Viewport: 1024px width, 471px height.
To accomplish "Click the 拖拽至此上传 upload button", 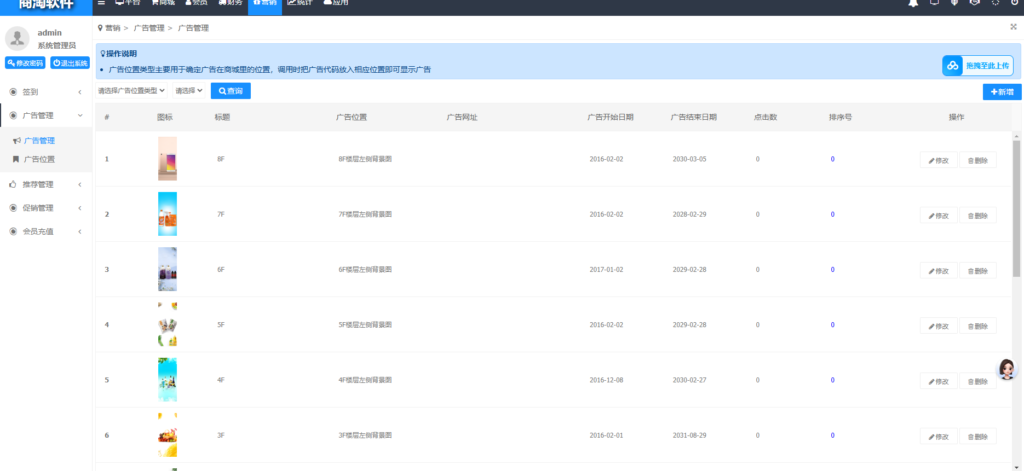I will click(978, 65).
